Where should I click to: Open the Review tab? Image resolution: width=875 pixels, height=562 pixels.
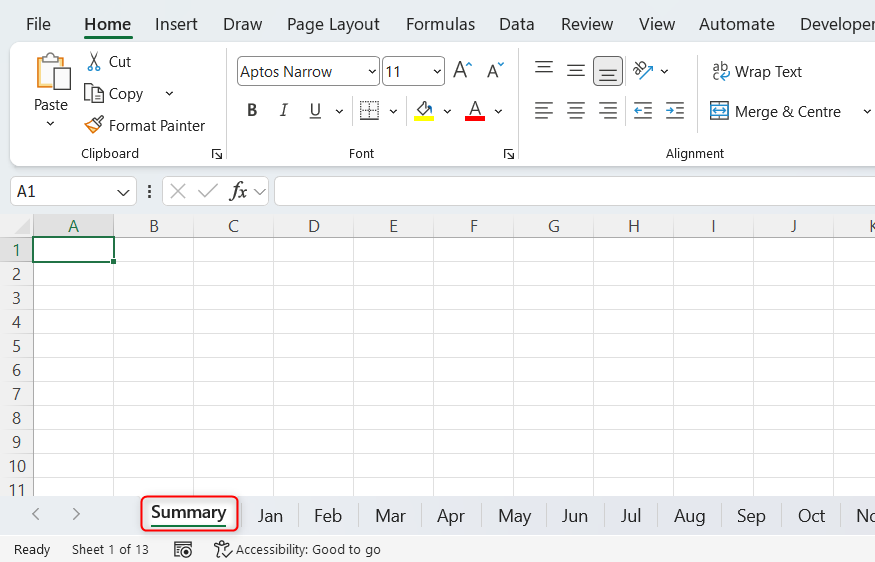(586, 24)
